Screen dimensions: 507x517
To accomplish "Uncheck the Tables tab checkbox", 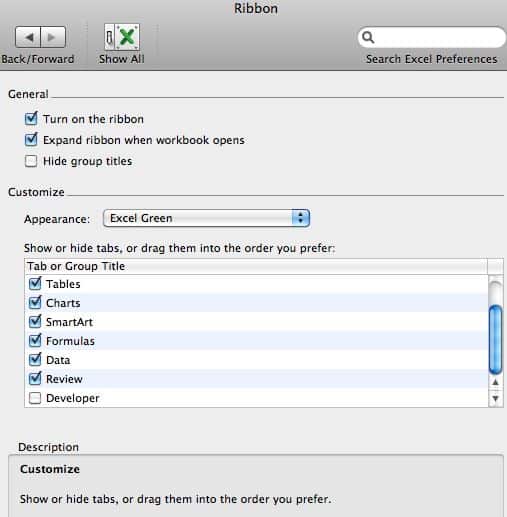I will 35,283.
